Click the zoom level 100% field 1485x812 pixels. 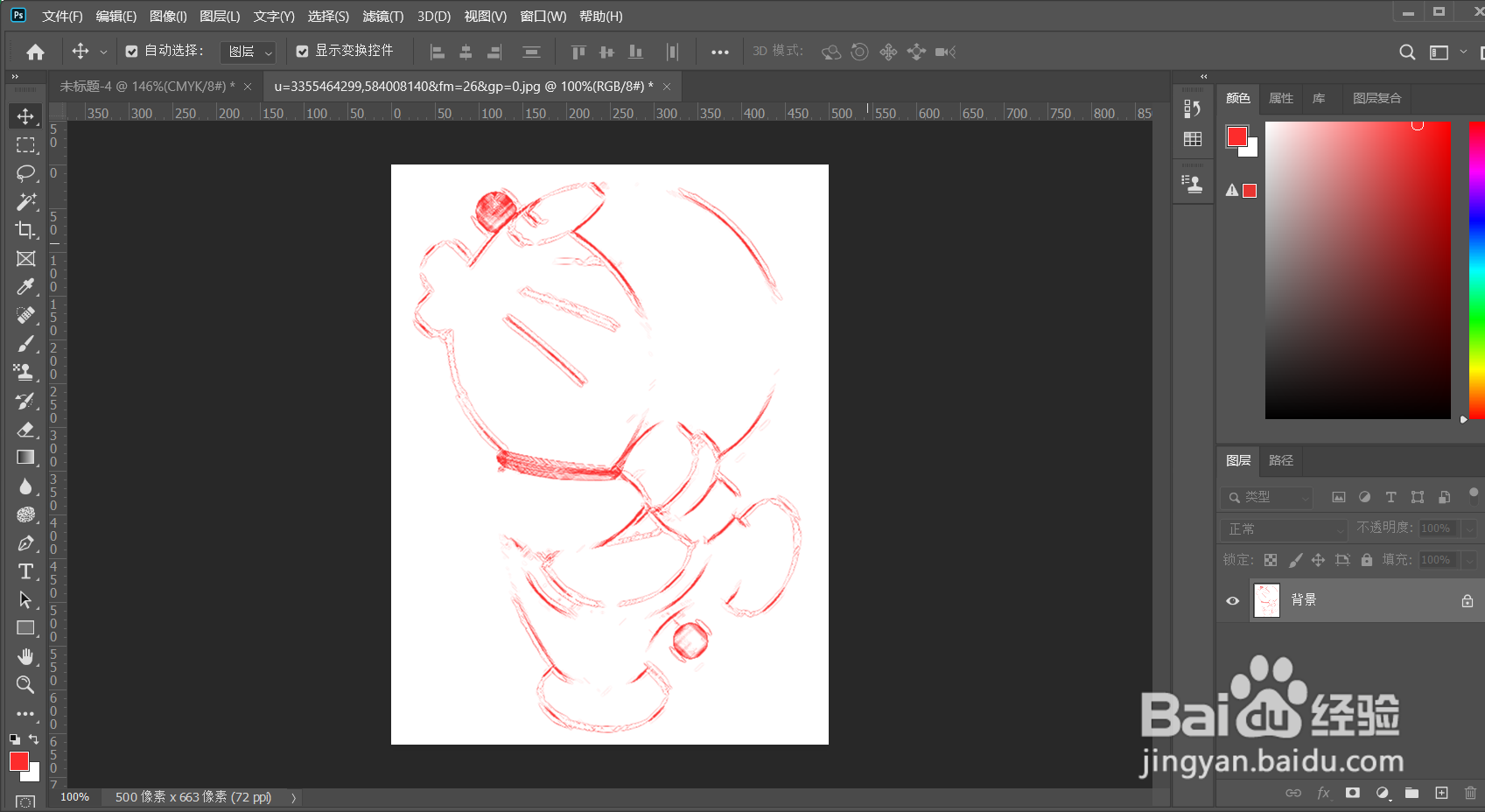point(75,797)
